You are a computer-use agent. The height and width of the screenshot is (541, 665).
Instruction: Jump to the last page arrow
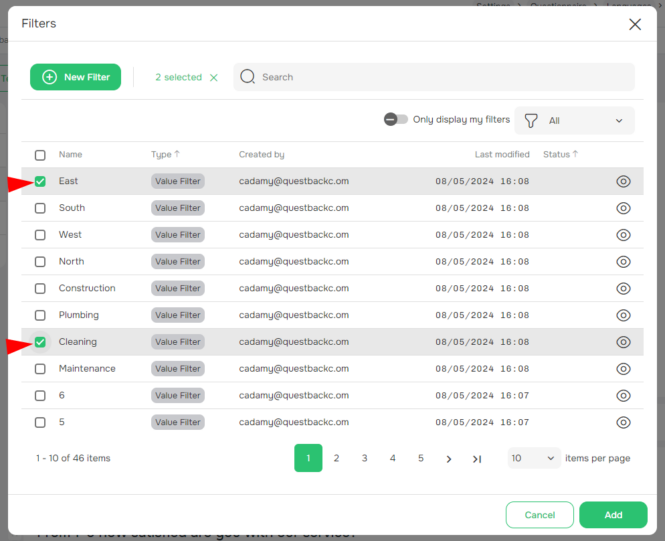(477, 459)
